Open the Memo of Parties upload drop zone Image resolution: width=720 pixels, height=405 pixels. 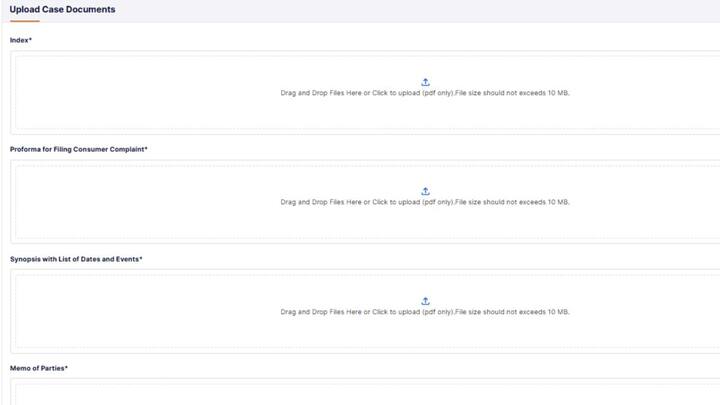(365, 392)
